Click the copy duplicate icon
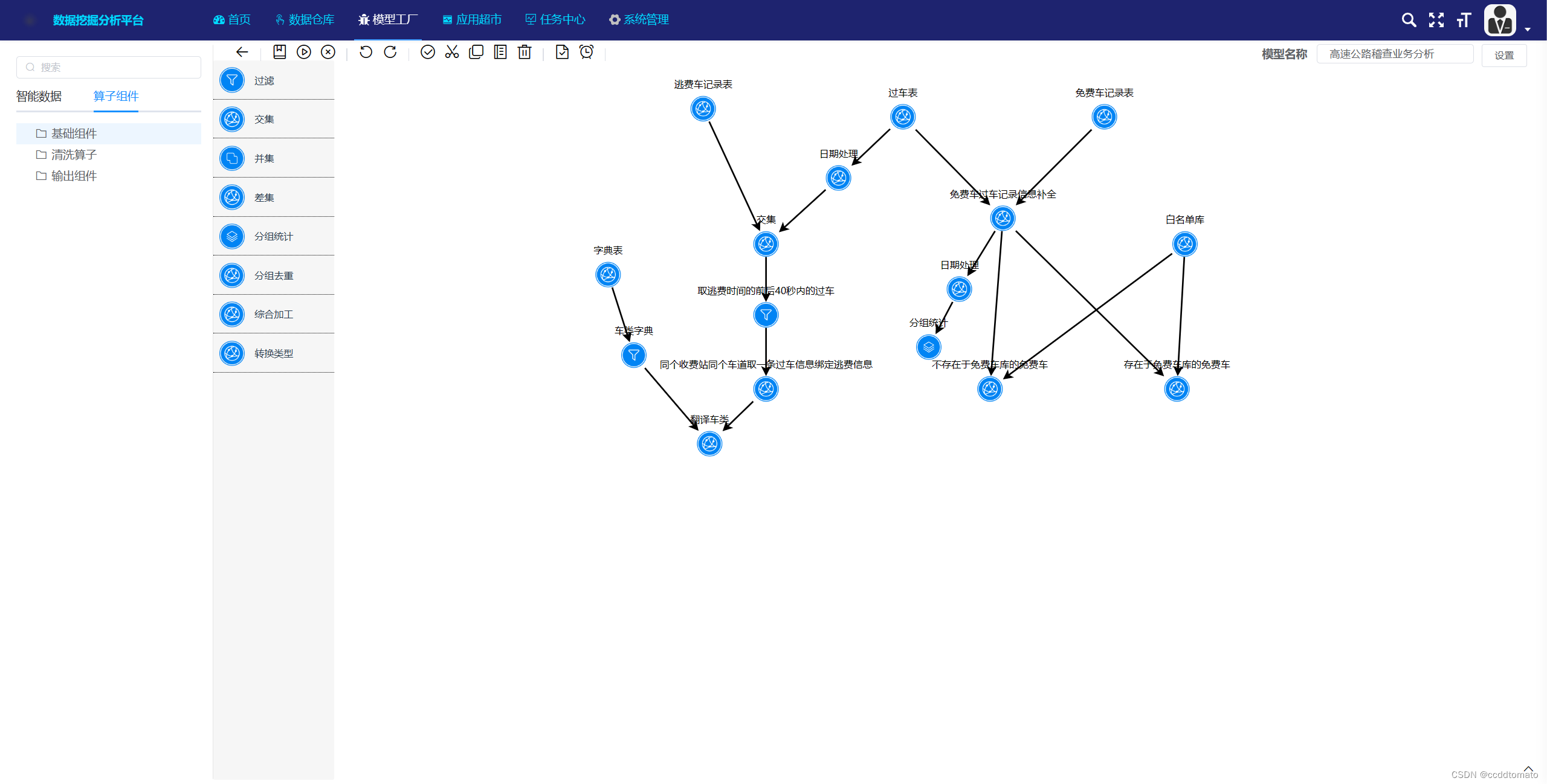 [476, 52]
